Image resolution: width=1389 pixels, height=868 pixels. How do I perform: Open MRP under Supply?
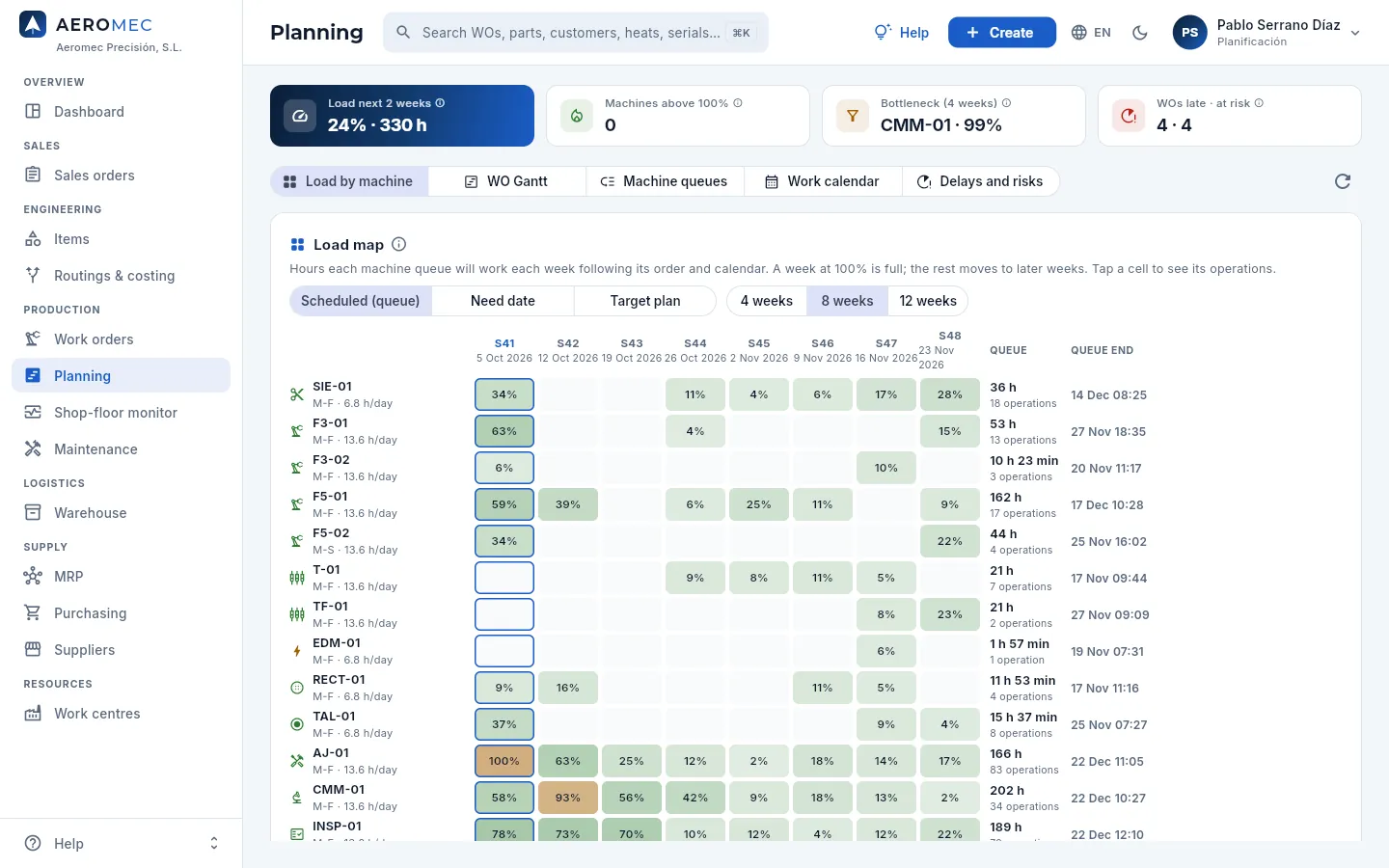122,577
